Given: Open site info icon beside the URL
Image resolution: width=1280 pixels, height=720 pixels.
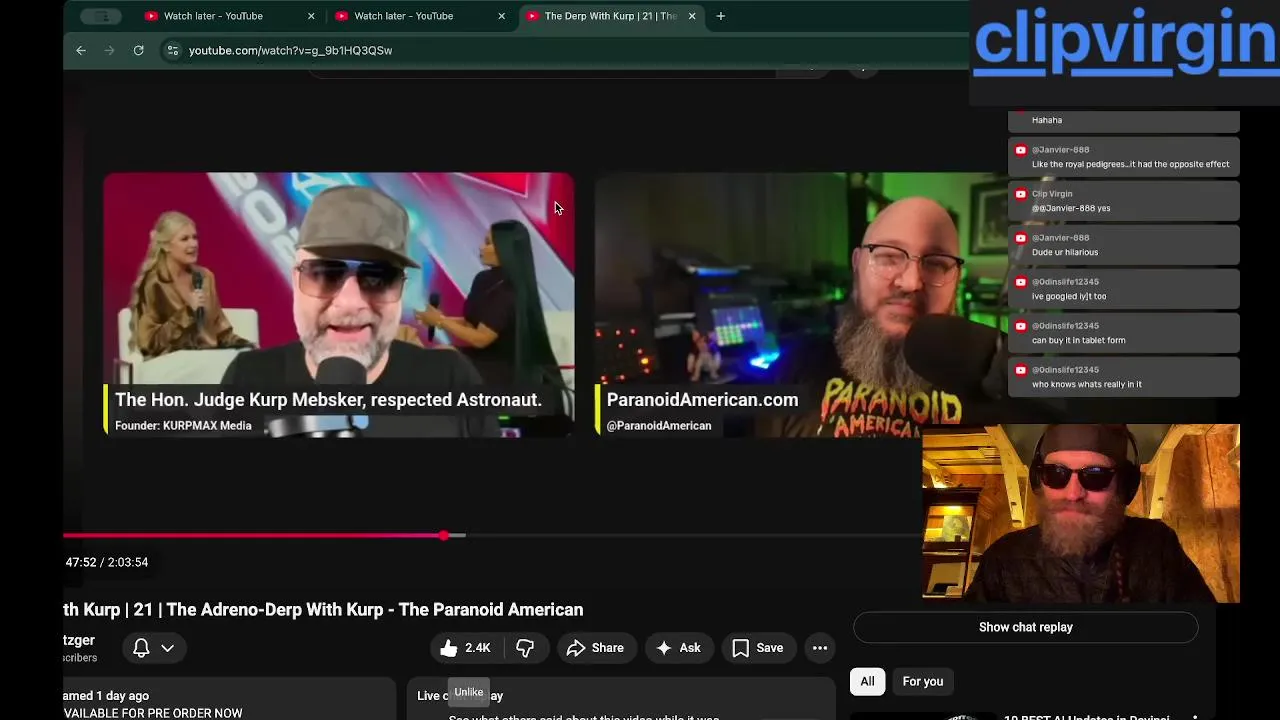Looking at the screenshot, I should coord(172,50).
